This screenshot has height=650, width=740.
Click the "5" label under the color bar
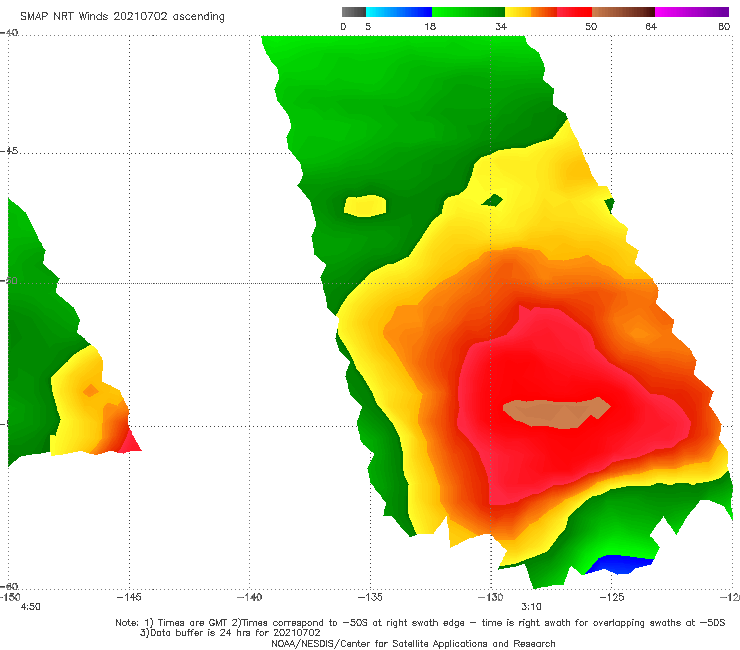(368, 26)
